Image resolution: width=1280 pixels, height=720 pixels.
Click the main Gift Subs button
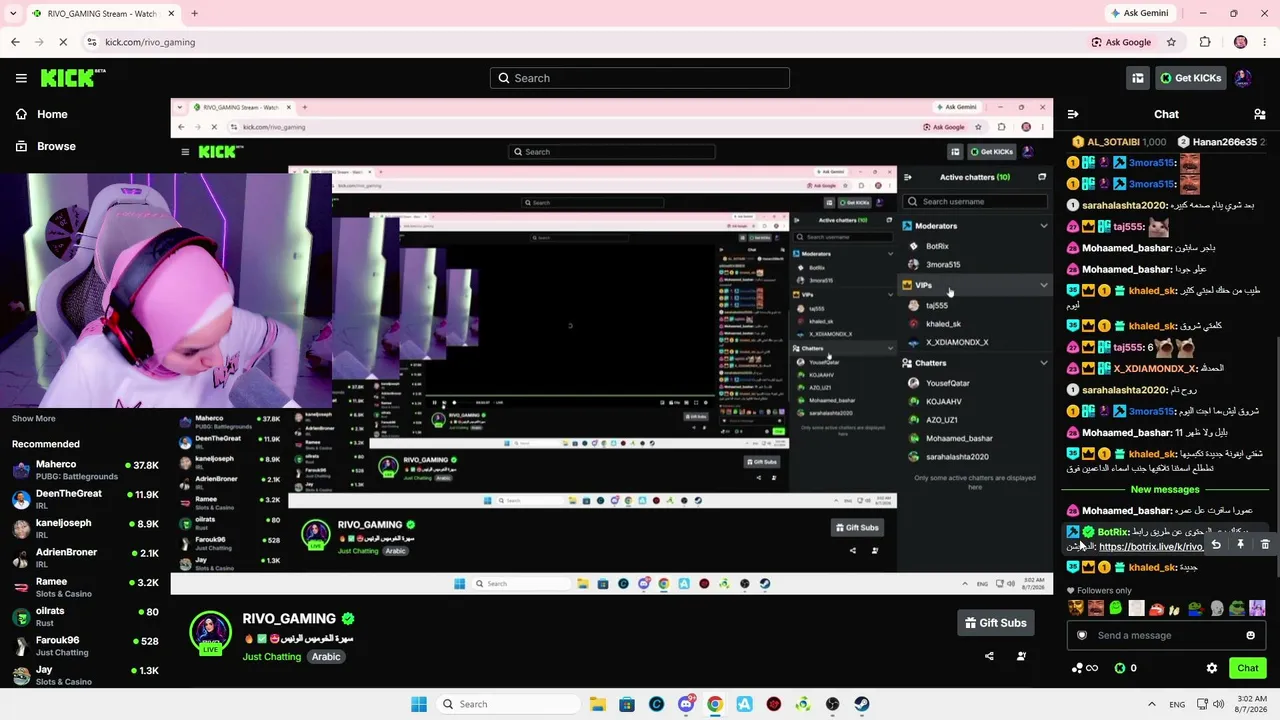coord(995,623)
